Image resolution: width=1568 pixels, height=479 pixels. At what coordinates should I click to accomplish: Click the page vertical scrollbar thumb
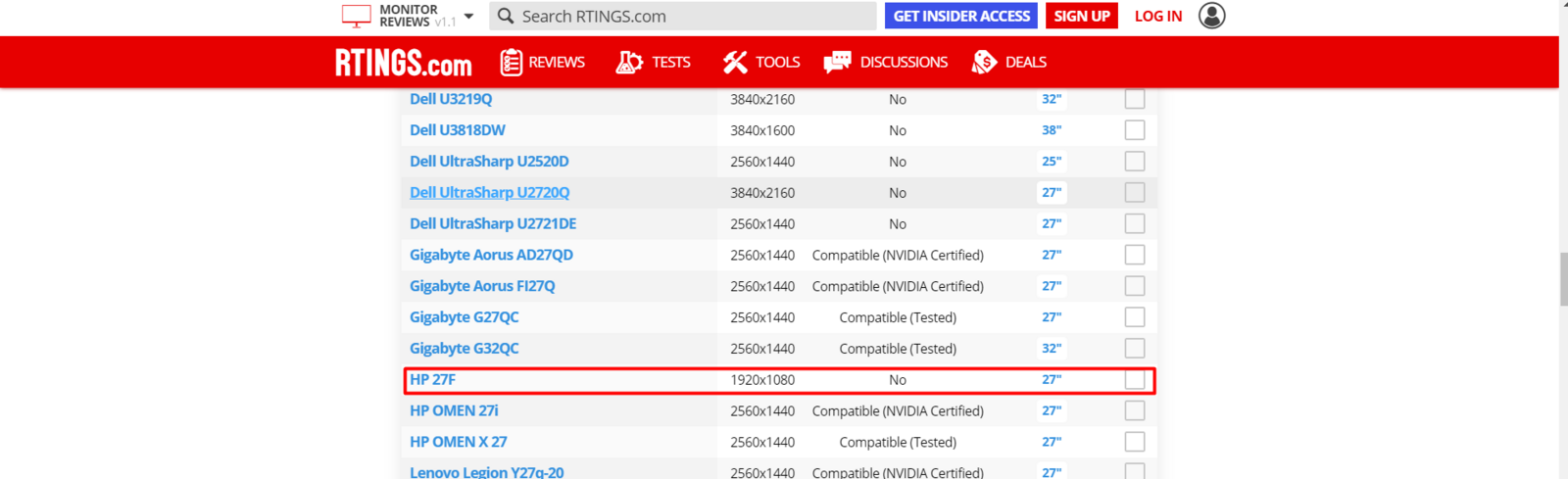1561,279
